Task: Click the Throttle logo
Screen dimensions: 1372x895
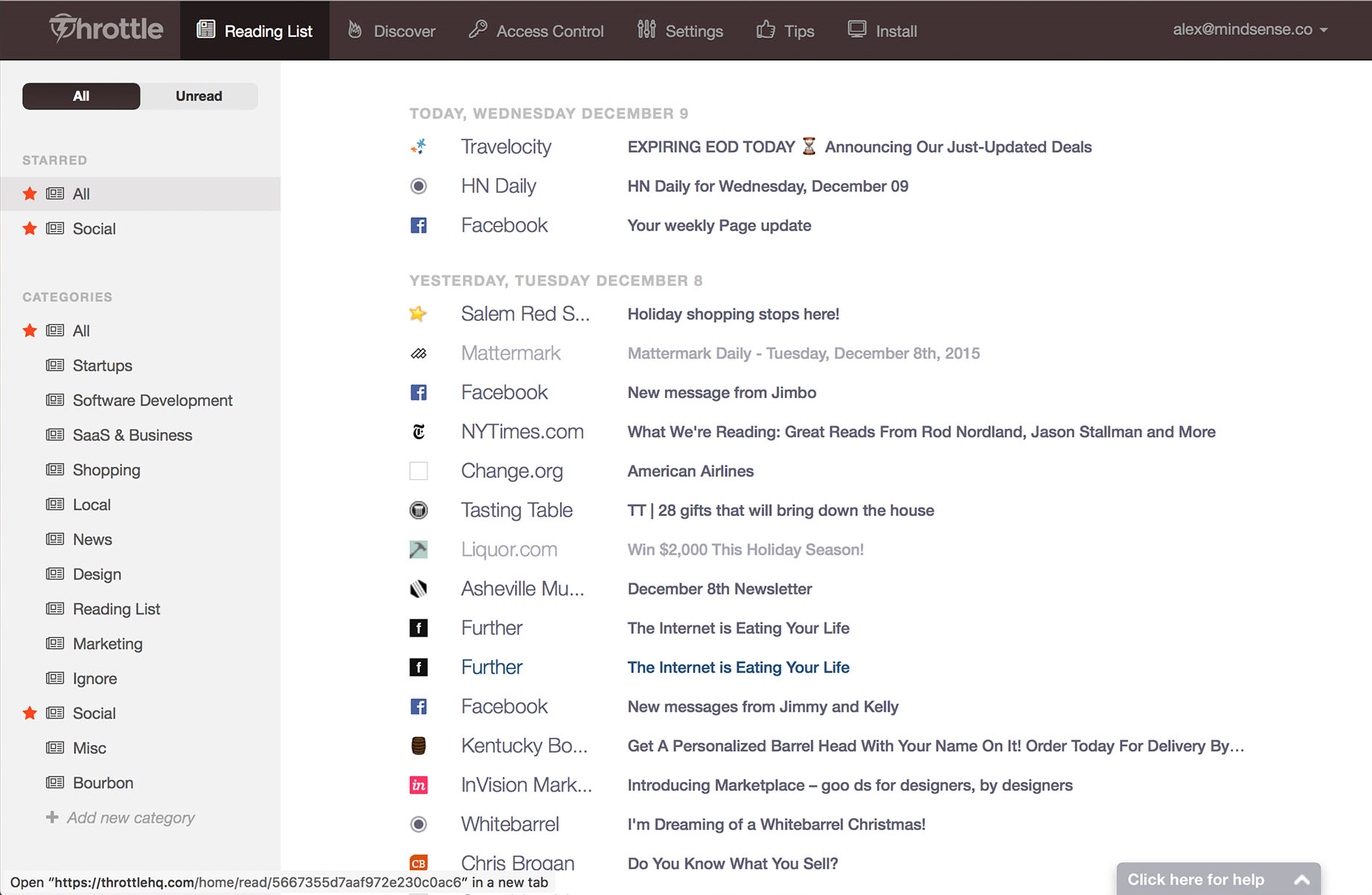Action: point(106,29)
